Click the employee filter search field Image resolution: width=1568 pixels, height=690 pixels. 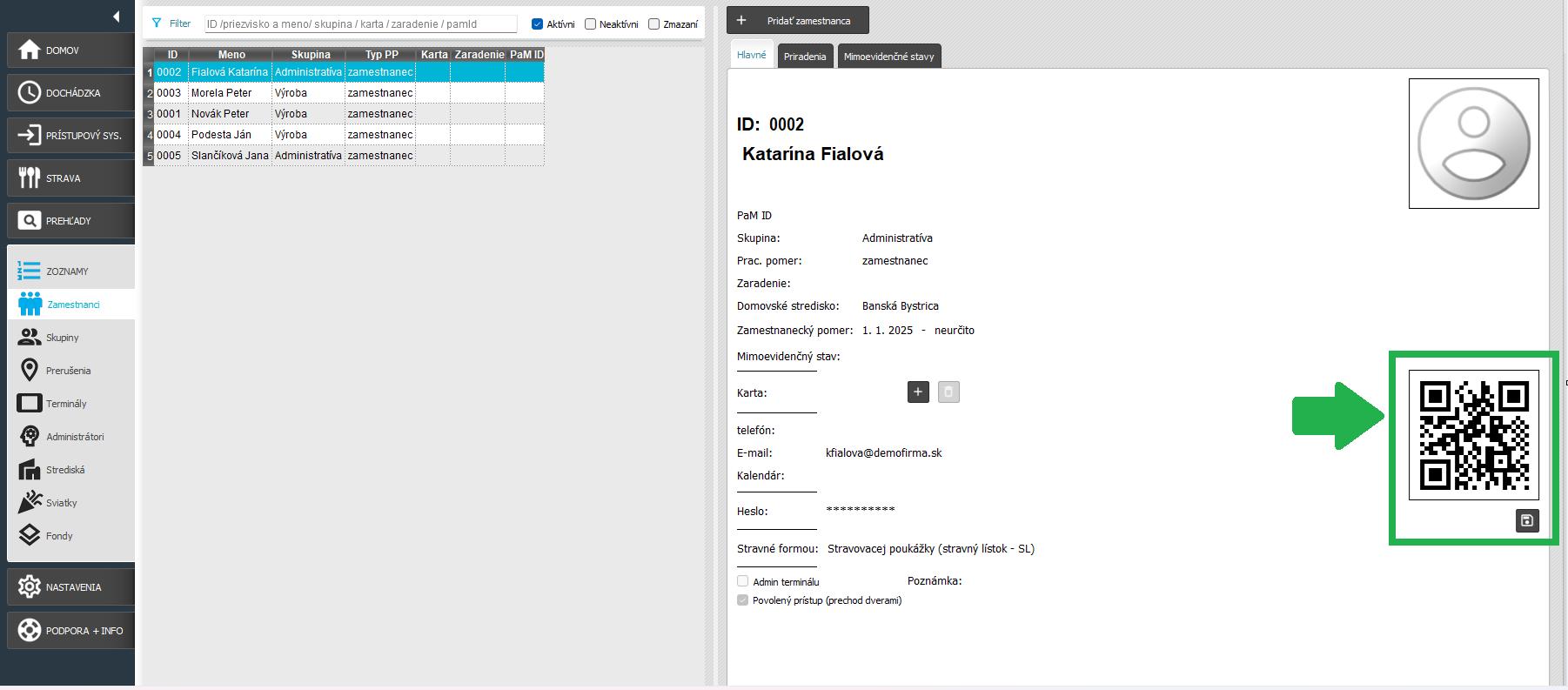pos(360,24)
